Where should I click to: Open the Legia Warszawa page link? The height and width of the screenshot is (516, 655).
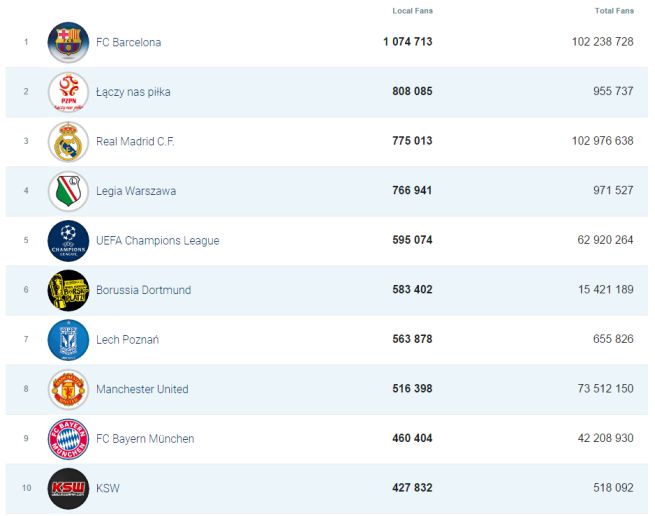136,191
